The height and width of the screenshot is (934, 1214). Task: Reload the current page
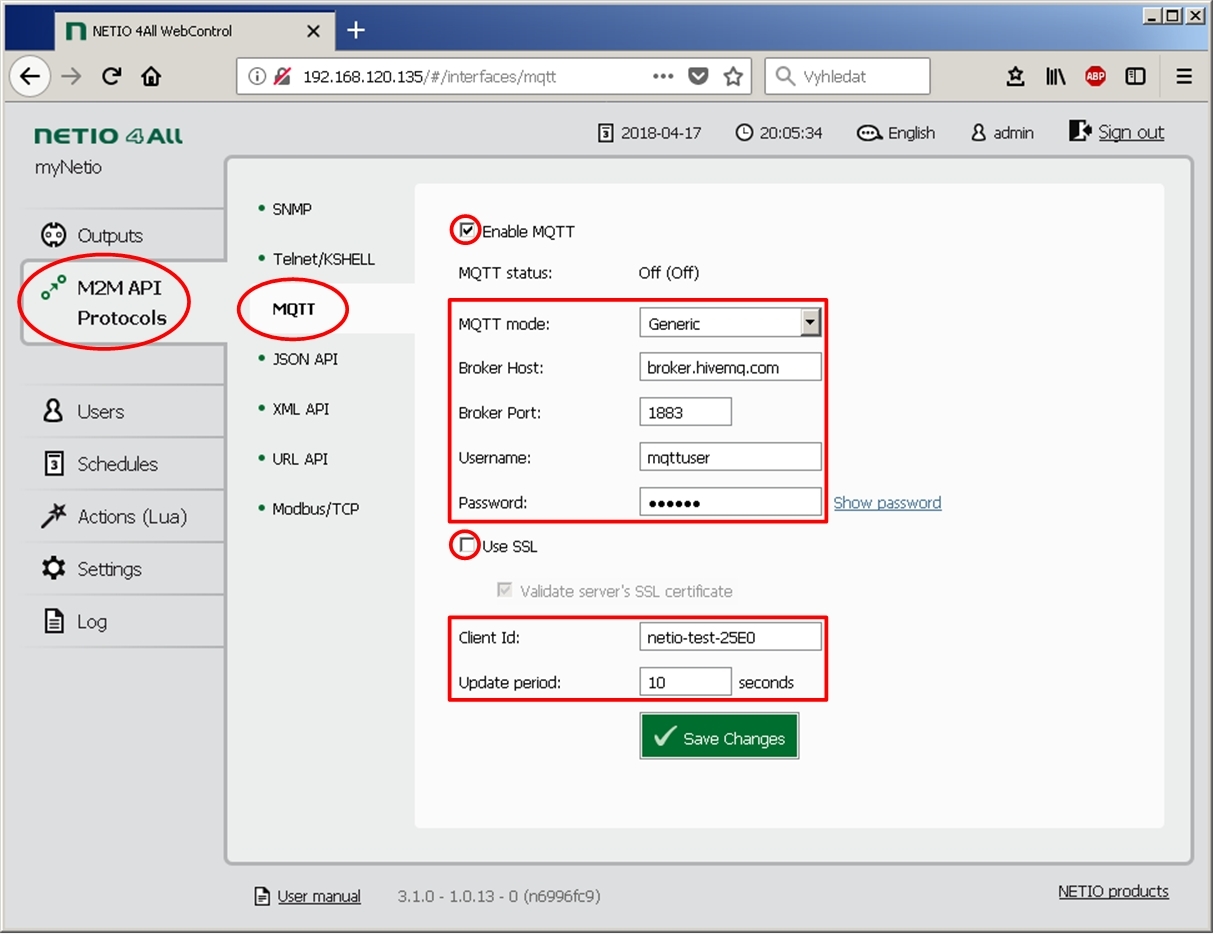point(111,76)
